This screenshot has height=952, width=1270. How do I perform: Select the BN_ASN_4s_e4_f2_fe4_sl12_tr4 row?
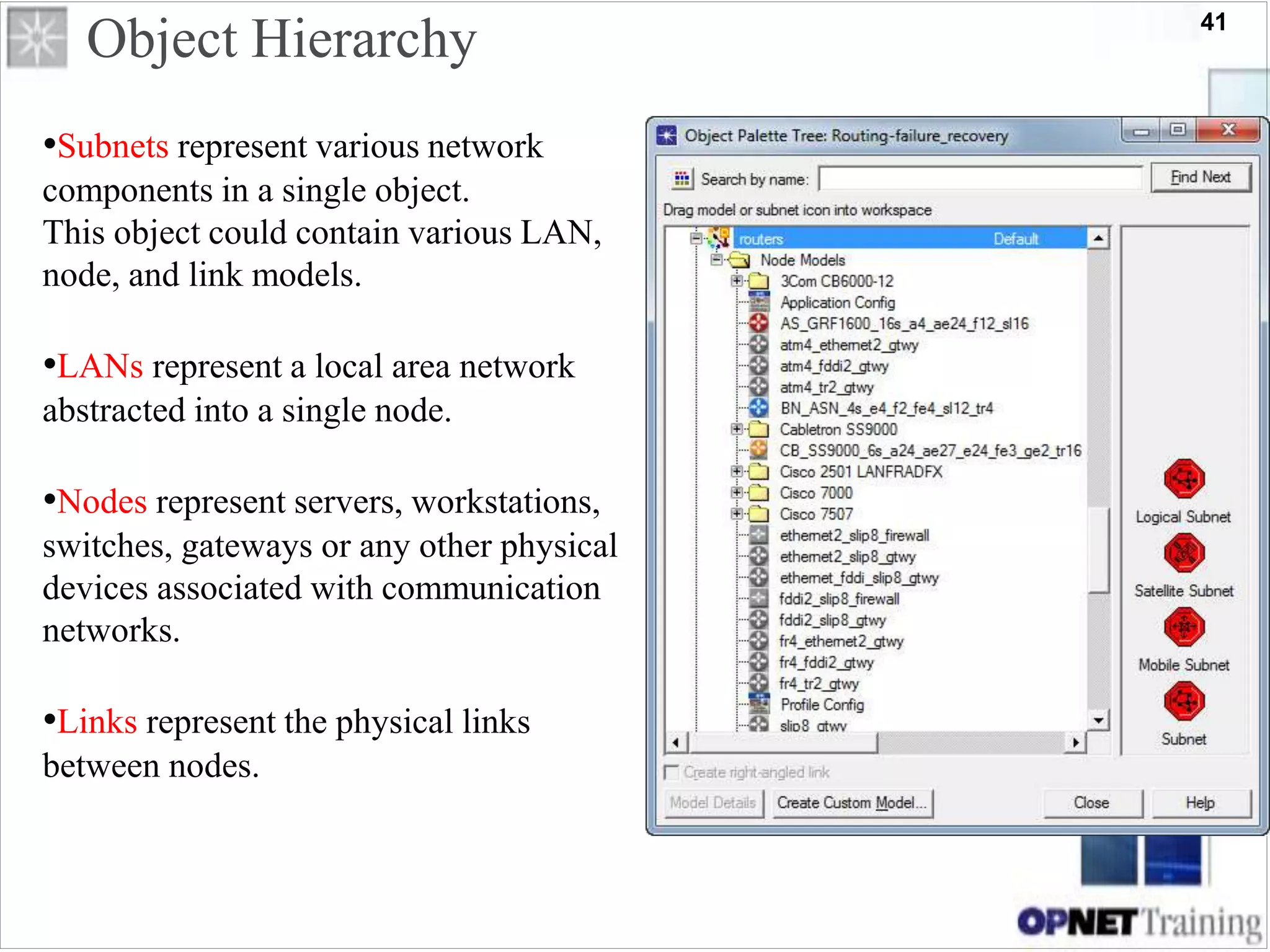click(887, 408)
